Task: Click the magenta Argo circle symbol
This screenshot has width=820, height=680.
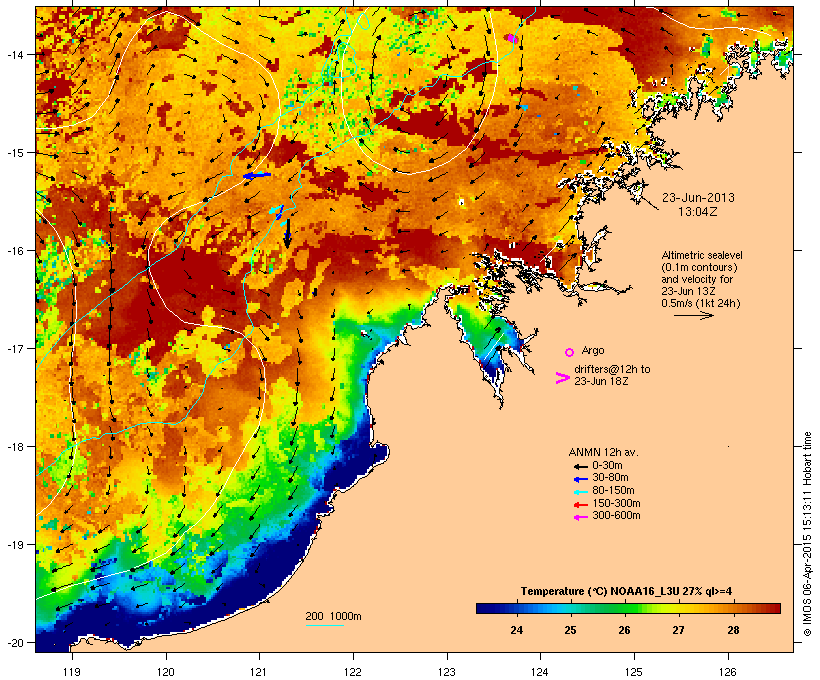Action: pyautogui.click(x=570, y=352)
